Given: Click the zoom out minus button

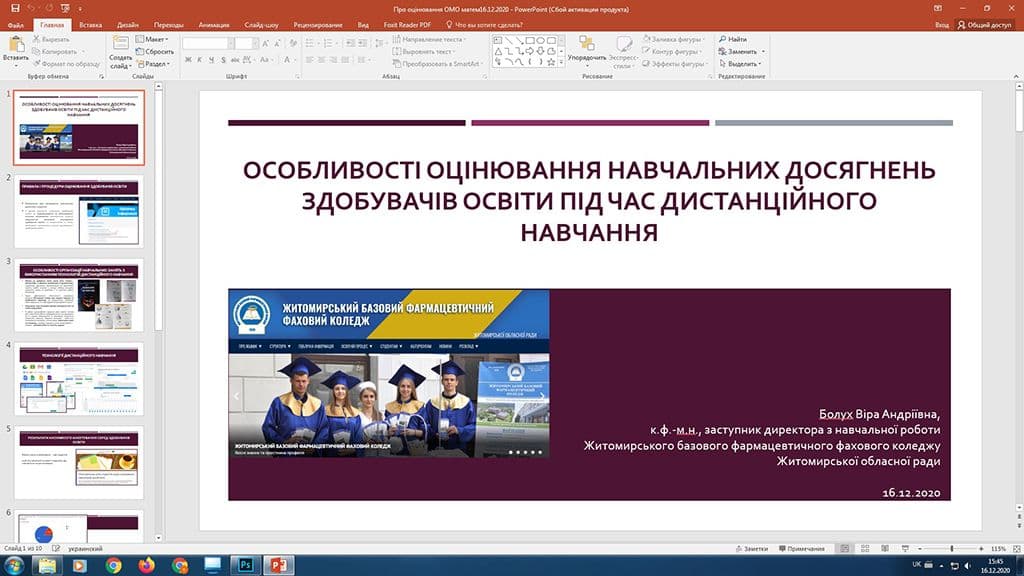Looking at the screenshot, I should tap(920, 549).
